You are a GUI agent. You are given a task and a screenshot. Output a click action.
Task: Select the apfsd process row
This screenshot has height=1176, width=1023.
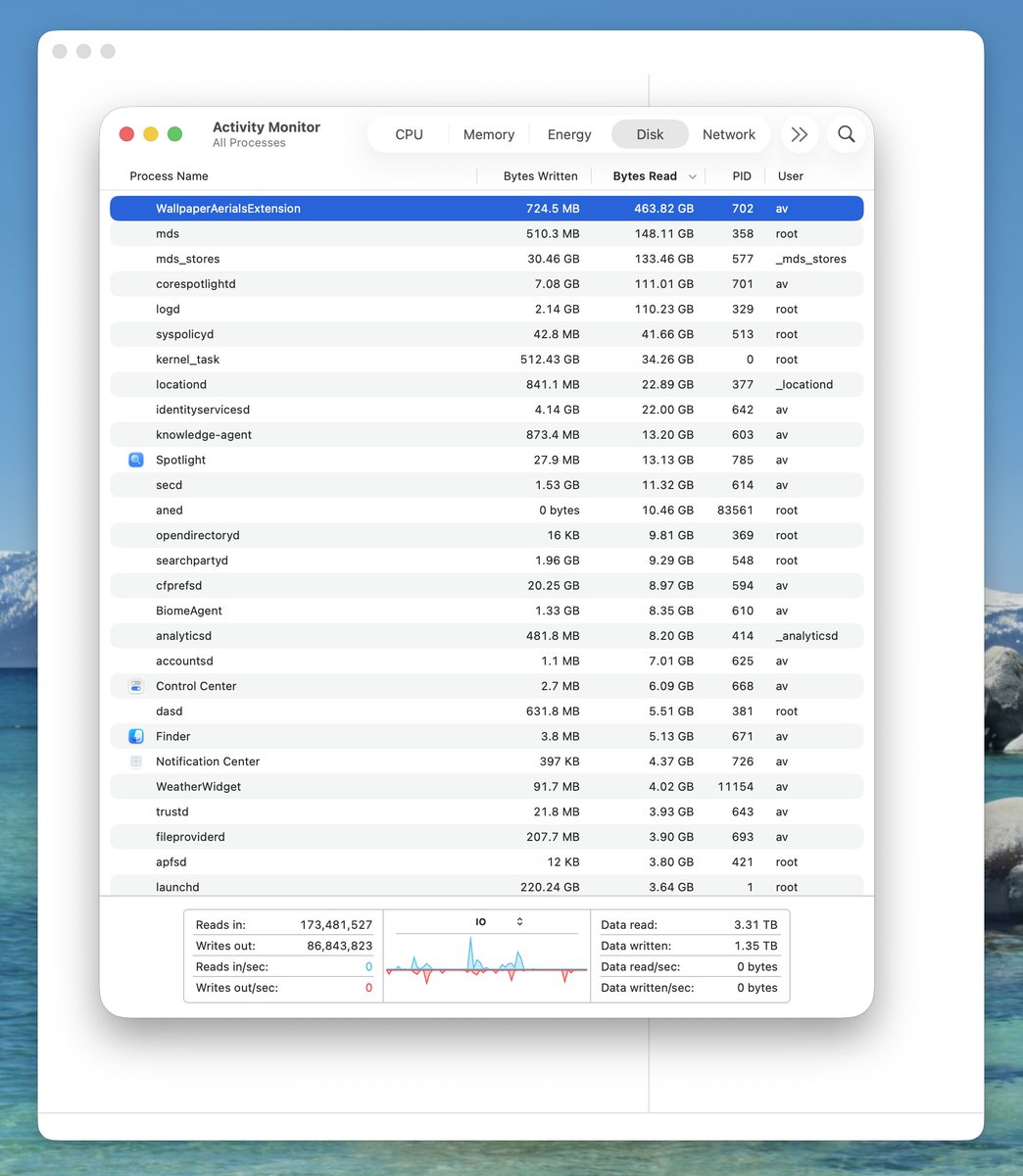(486, 862)
